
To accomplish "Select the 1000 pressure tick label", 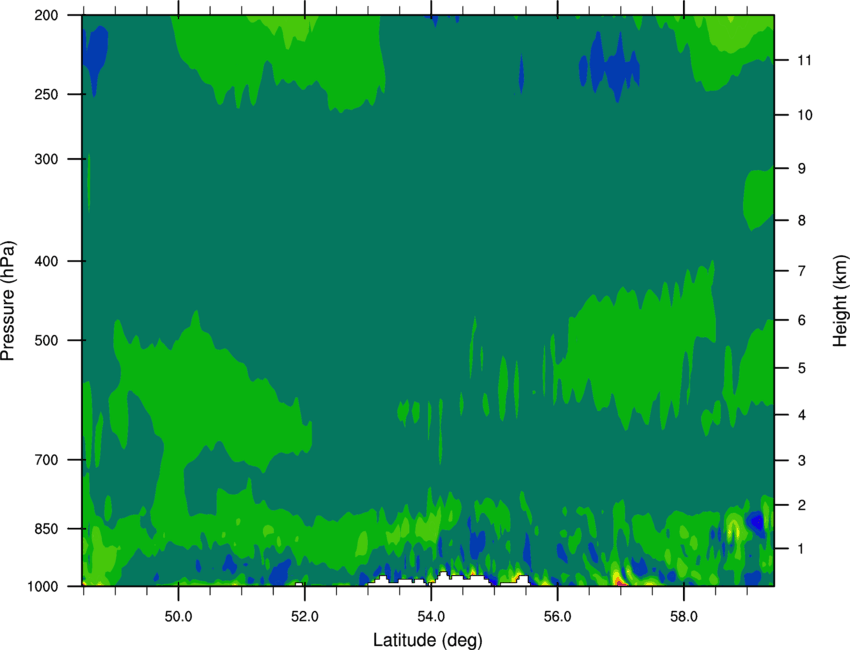I will [43, 587].
